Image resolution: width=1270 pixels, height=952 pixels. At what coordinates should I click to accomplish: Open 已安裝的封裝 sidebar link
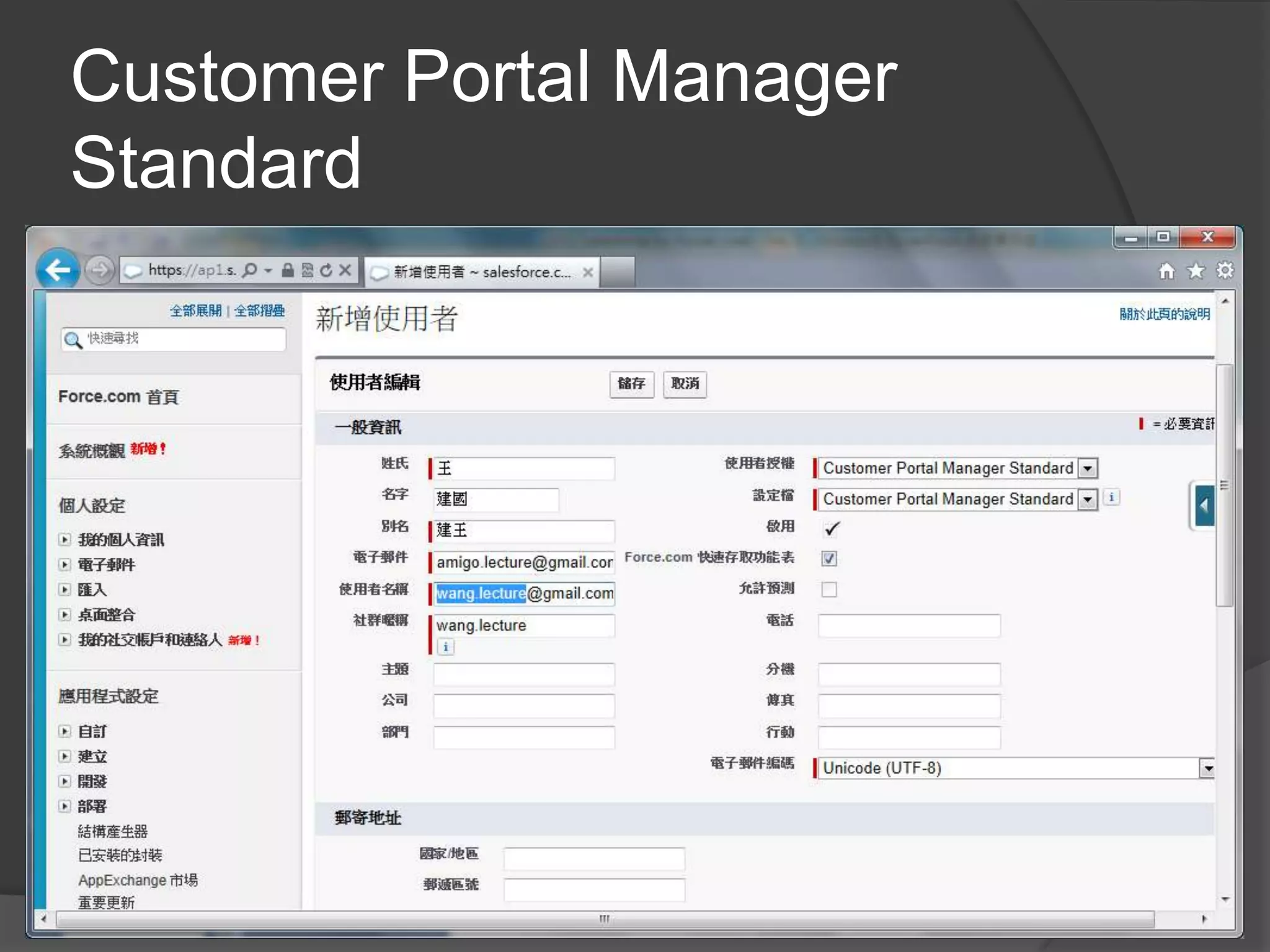(x=120, y=855)
